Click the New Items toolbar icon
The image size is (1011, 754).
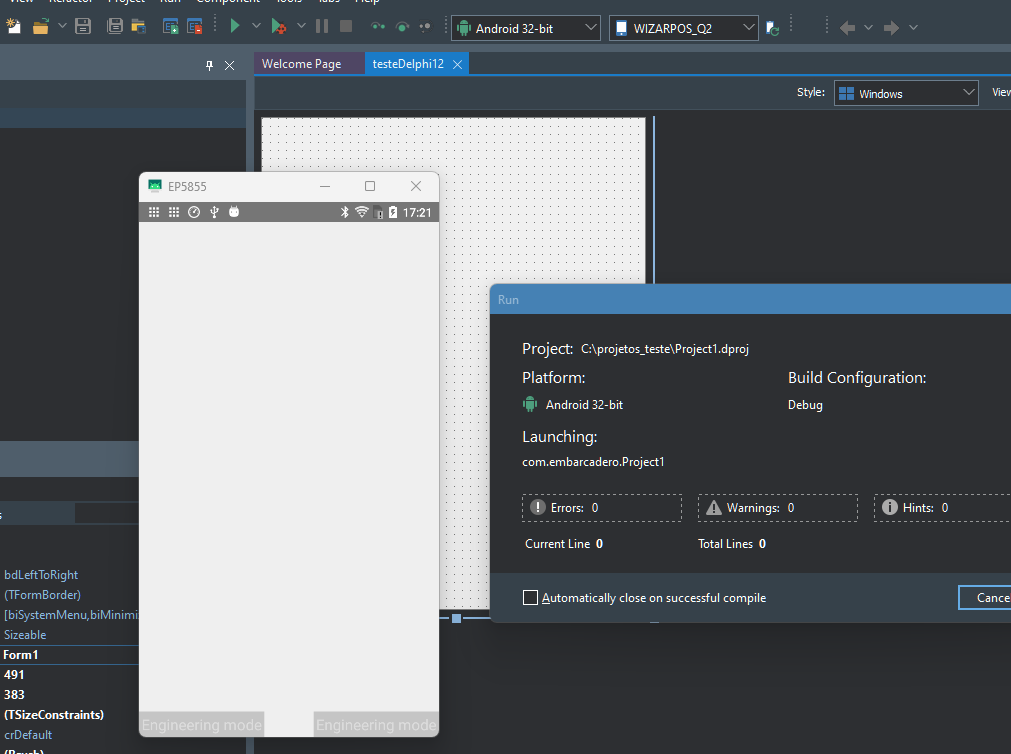tap(14, 26)
